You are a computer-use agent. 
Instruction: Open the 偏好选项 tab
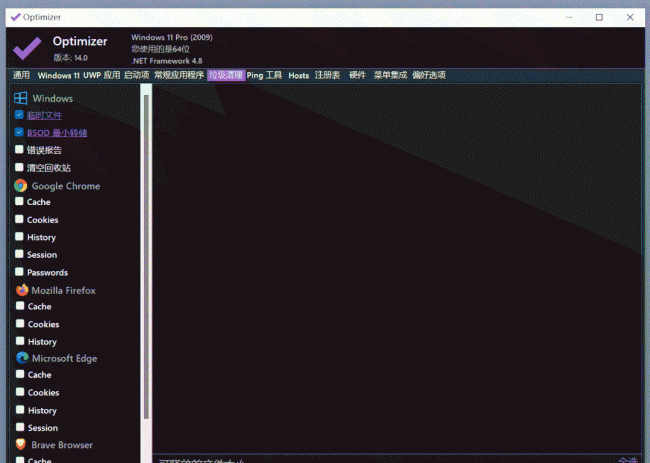(x=429, y=75)
